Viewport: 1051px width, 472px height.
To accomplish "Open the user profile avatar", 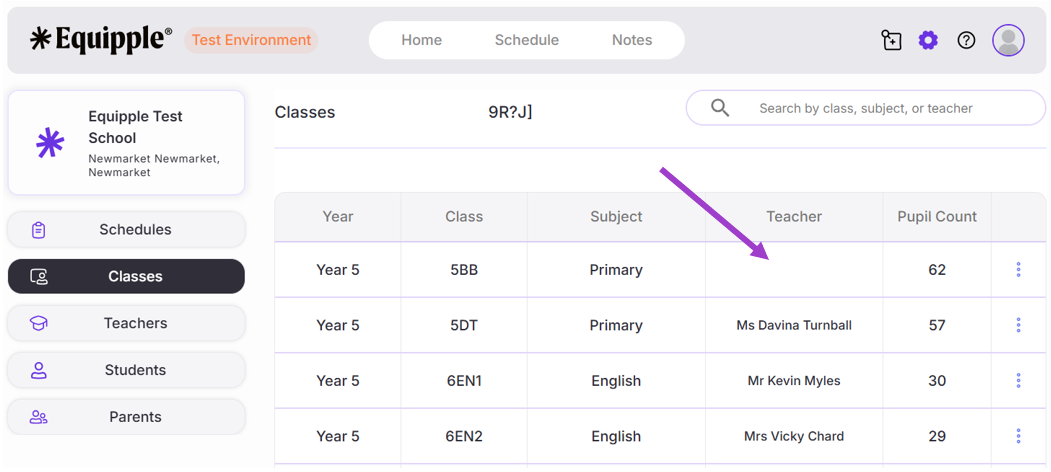I will tap(1008, 40).
